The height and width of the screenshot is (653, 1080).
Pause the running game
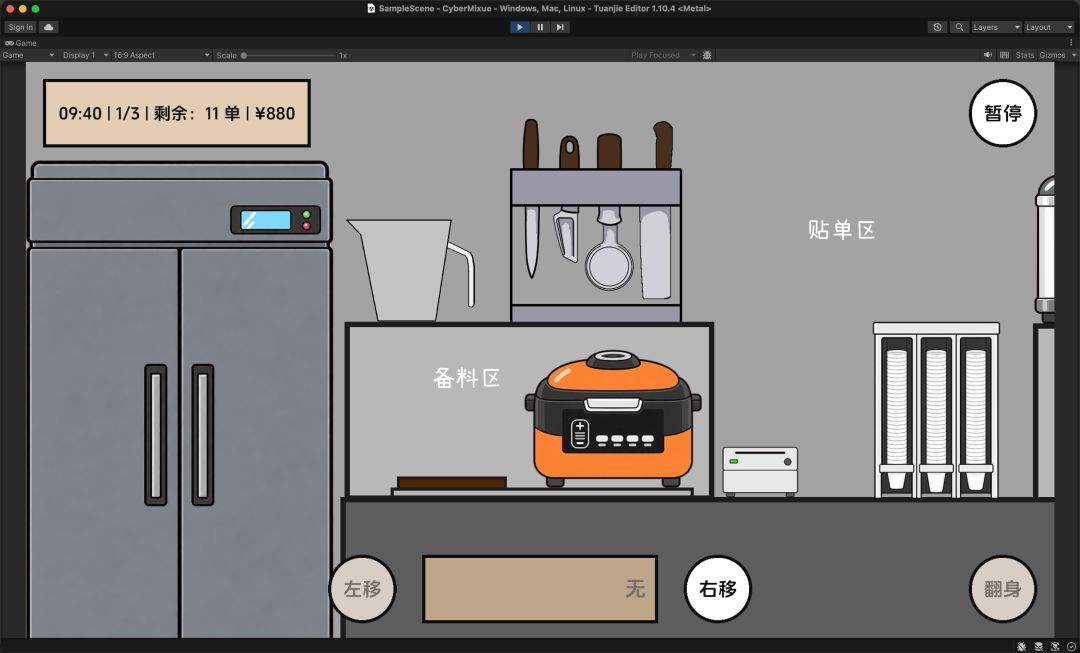(540, 27)
